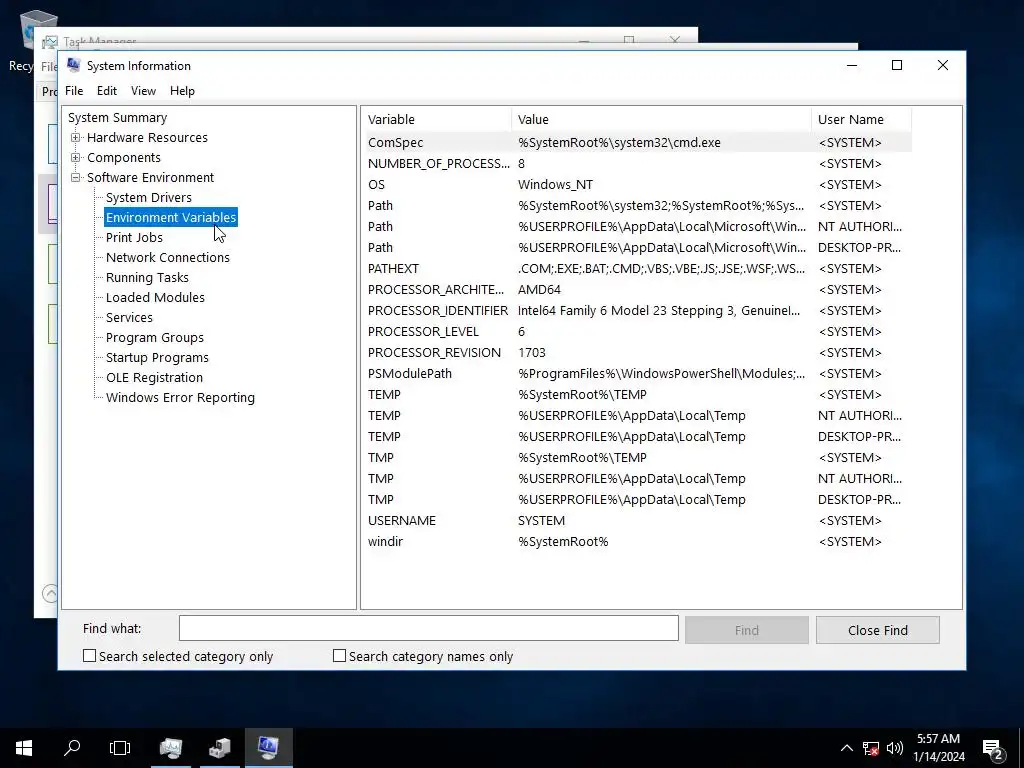Select Print Jobs tree item
The height and width of the screenshot is (768, 1024).
click(134, 238)
